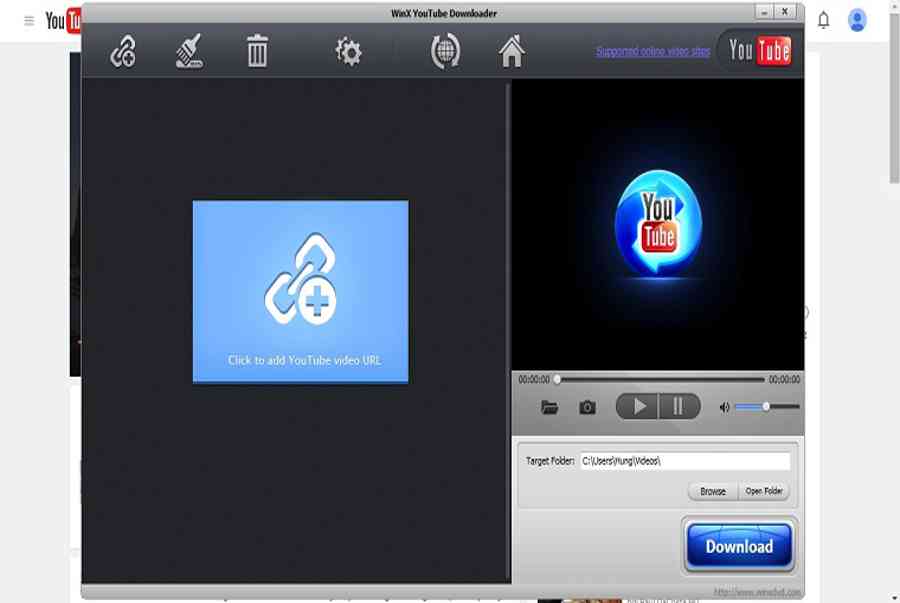Image resolution: width=900 pixels, height=603 pixels.
Task: Click the Target Folder path field
Action: coord(685,461)
